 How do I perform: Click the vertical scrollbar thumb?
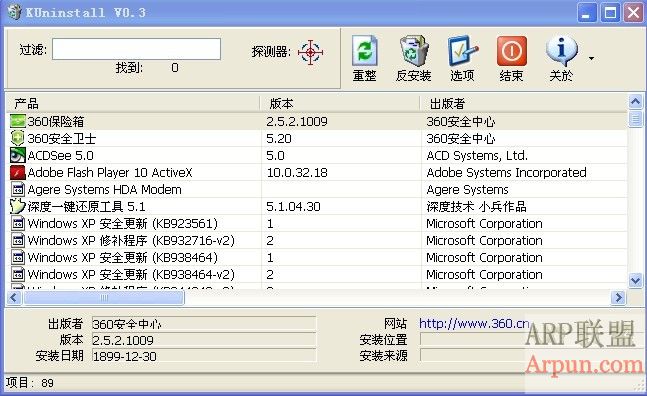(635, 119)
